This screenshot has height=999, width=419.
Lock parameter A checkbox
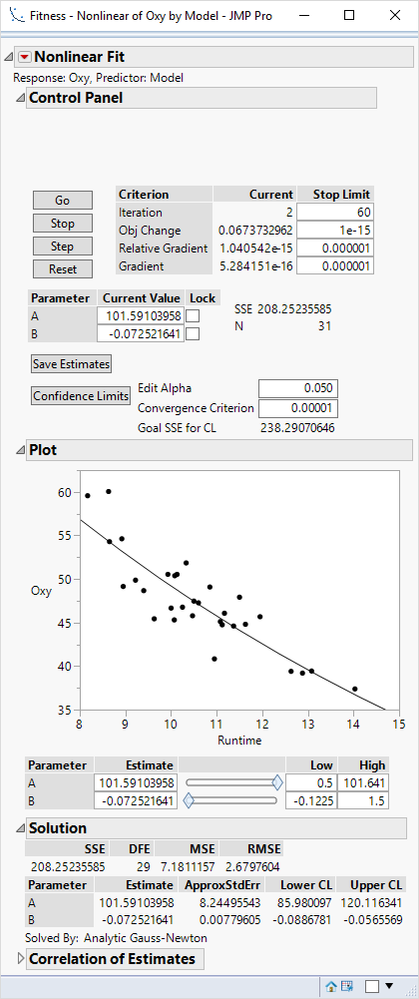coord(193,316)
